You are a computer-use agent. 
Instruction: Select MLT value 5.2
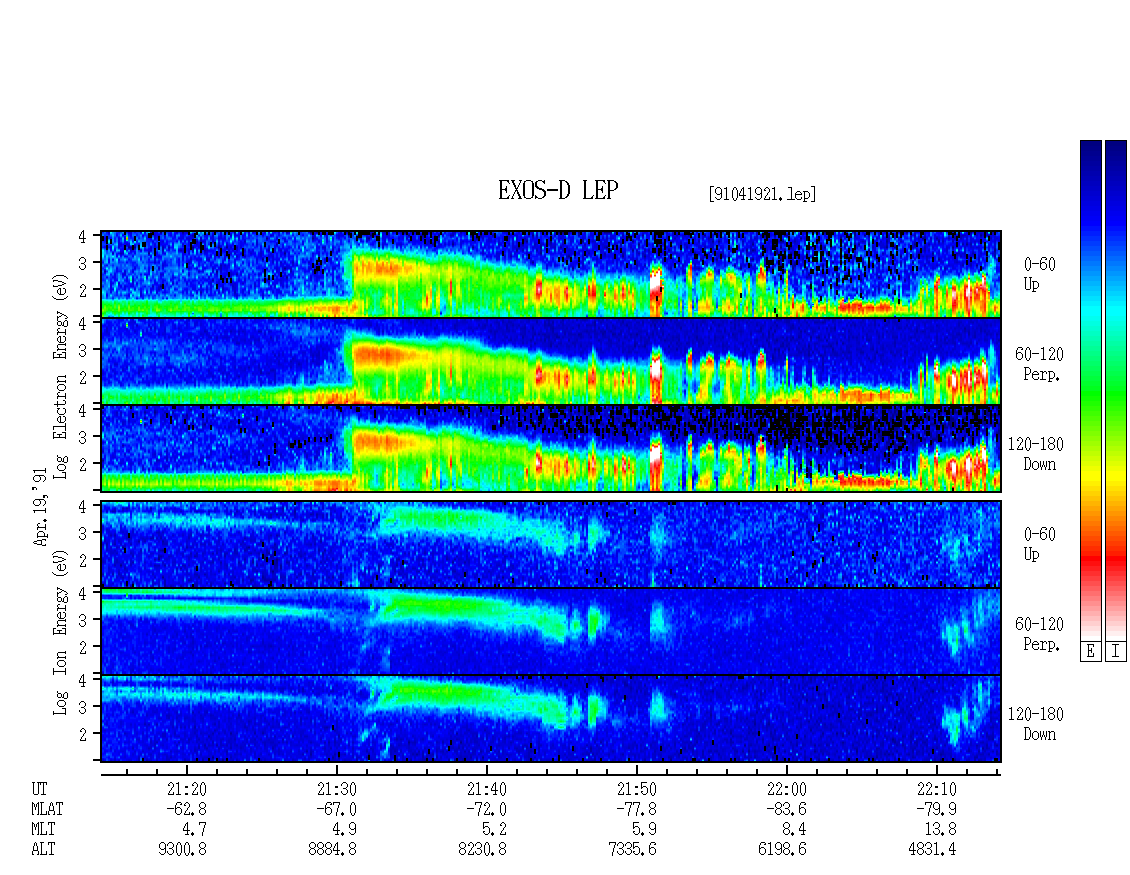point(495,830)
